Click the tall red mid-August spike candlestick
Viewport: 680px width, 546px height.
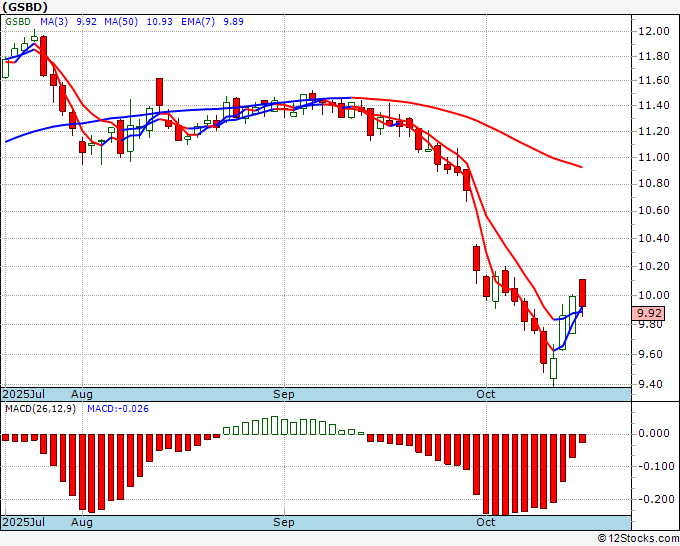pyautogui.click(x=160, y=92)
